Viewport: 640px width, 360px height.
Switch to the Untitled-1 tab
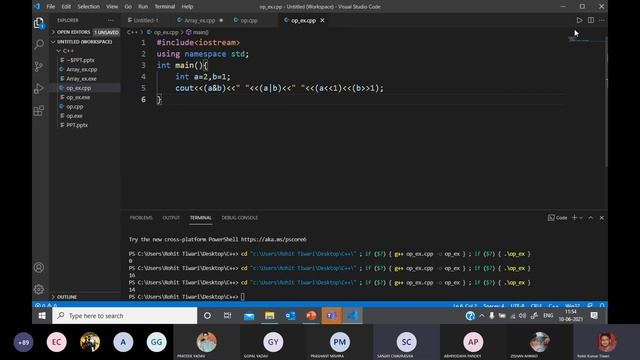point(146,20)
